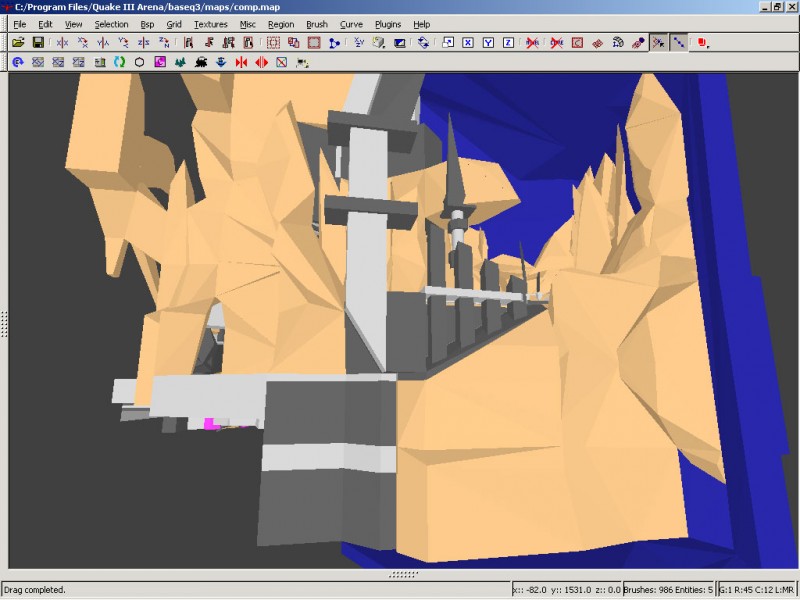
Task: Click the magenta brush in the camera view
Action: pyautogui.click(x=209, y=423)
